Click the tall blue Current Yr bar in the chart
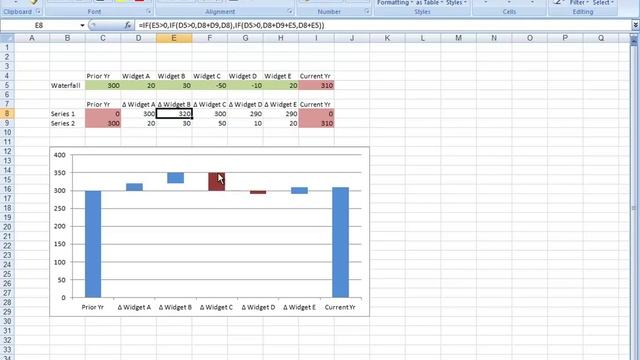This screenshot has height=360, width=640. click(x=340, y=242)
